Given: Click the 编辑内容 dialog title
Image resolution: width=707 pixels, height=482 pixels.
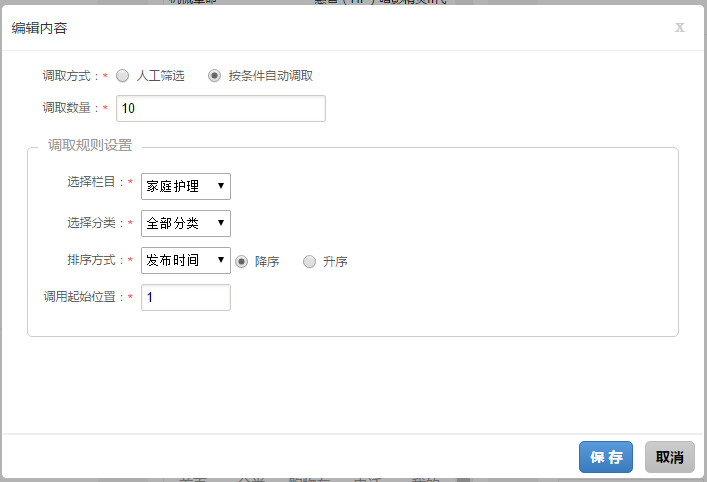Looking at the screenshot, I should tap(40, 28).
